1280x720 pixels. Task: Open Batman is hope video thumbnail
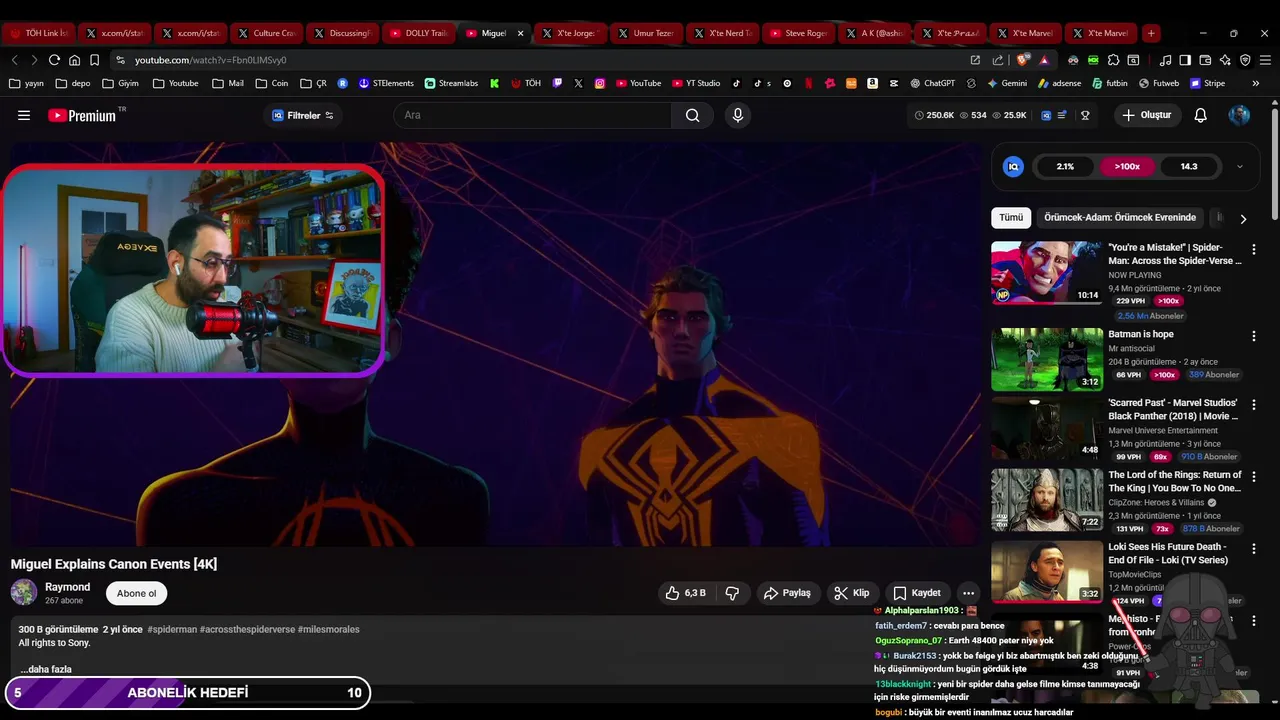click(1047, 359)
